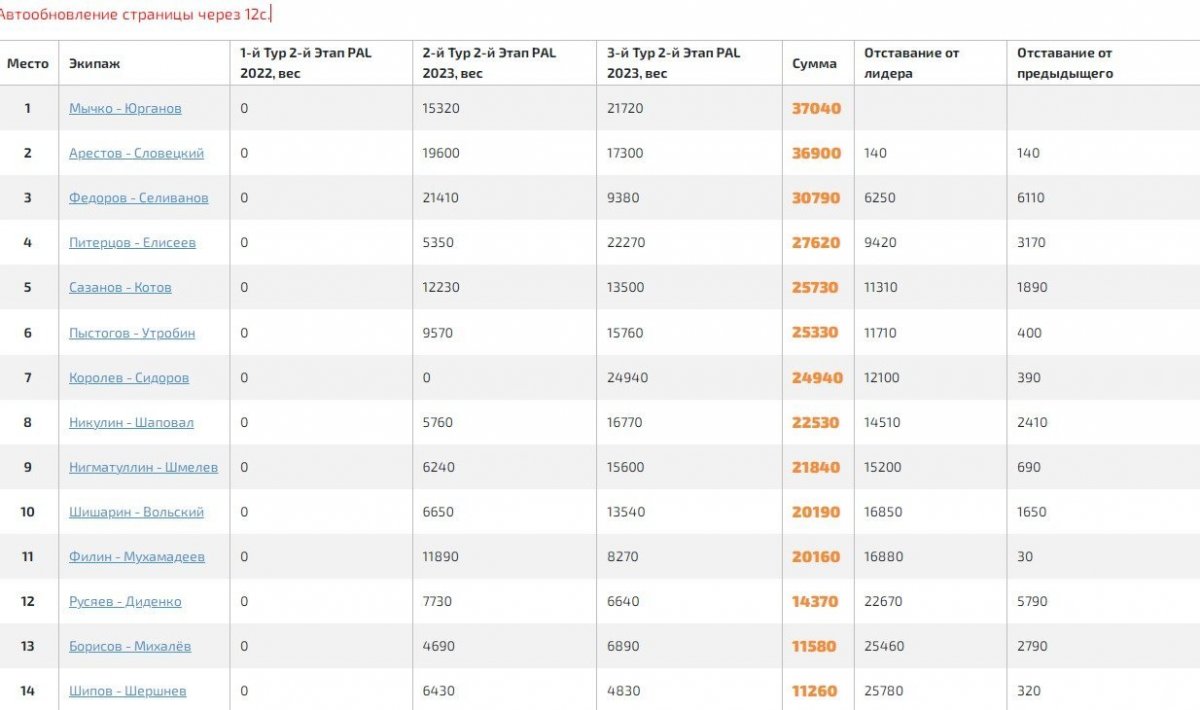Open the Мычко - Юрганов crew link
Viewport: 1200px width, 710px height.
pos(125,108)
